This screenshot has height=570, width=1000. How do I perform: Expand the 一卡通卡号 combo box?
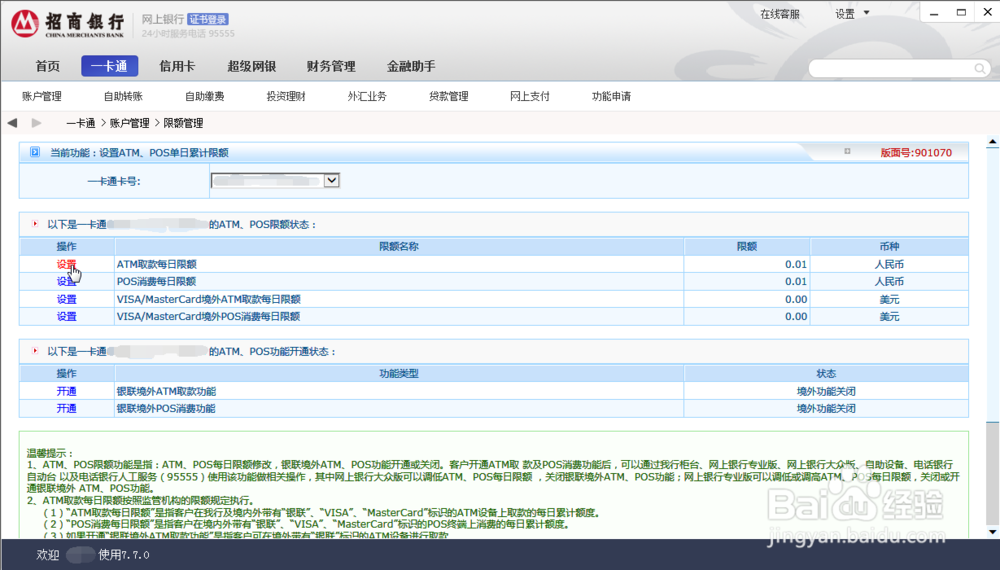tap(331, 180)
